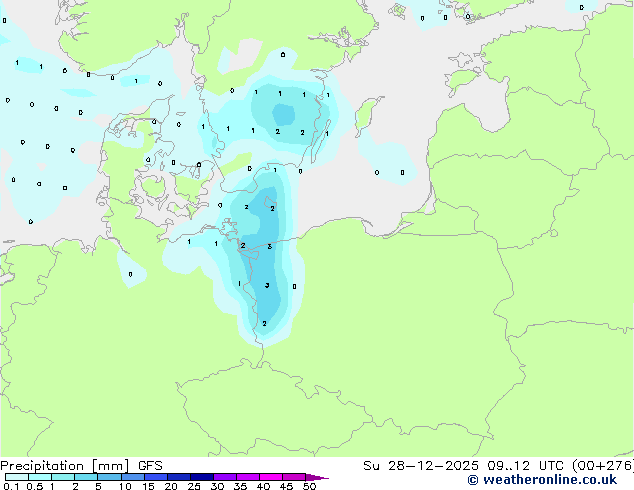
Task: Pick the 15–20 mm blue legend swatch
Action: (156, 477)
